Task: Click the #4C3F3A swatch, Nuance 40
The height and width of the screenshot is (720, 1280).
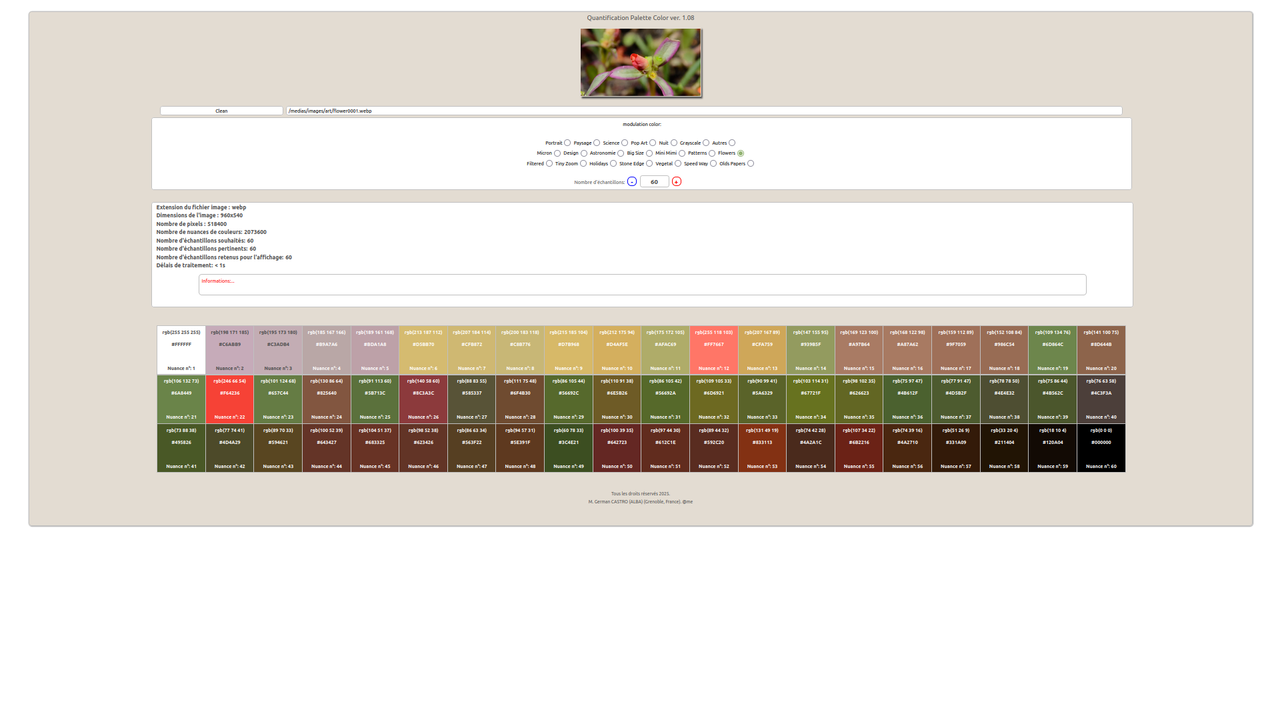Action: pyautogui.click(x=1102, y=399)
